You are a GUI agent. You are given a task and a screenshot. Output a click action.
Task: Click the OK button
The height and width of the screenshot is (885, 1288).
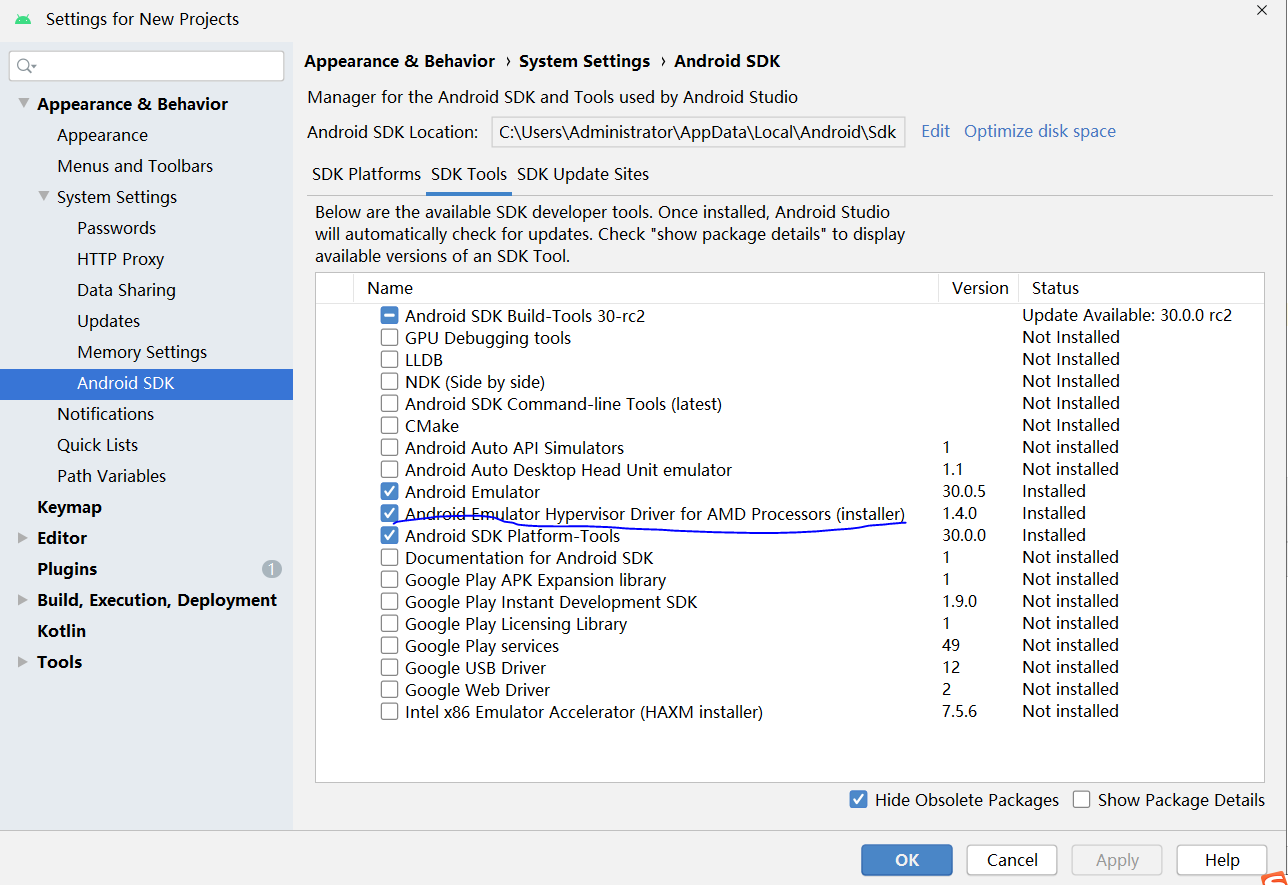click(907, 860)
